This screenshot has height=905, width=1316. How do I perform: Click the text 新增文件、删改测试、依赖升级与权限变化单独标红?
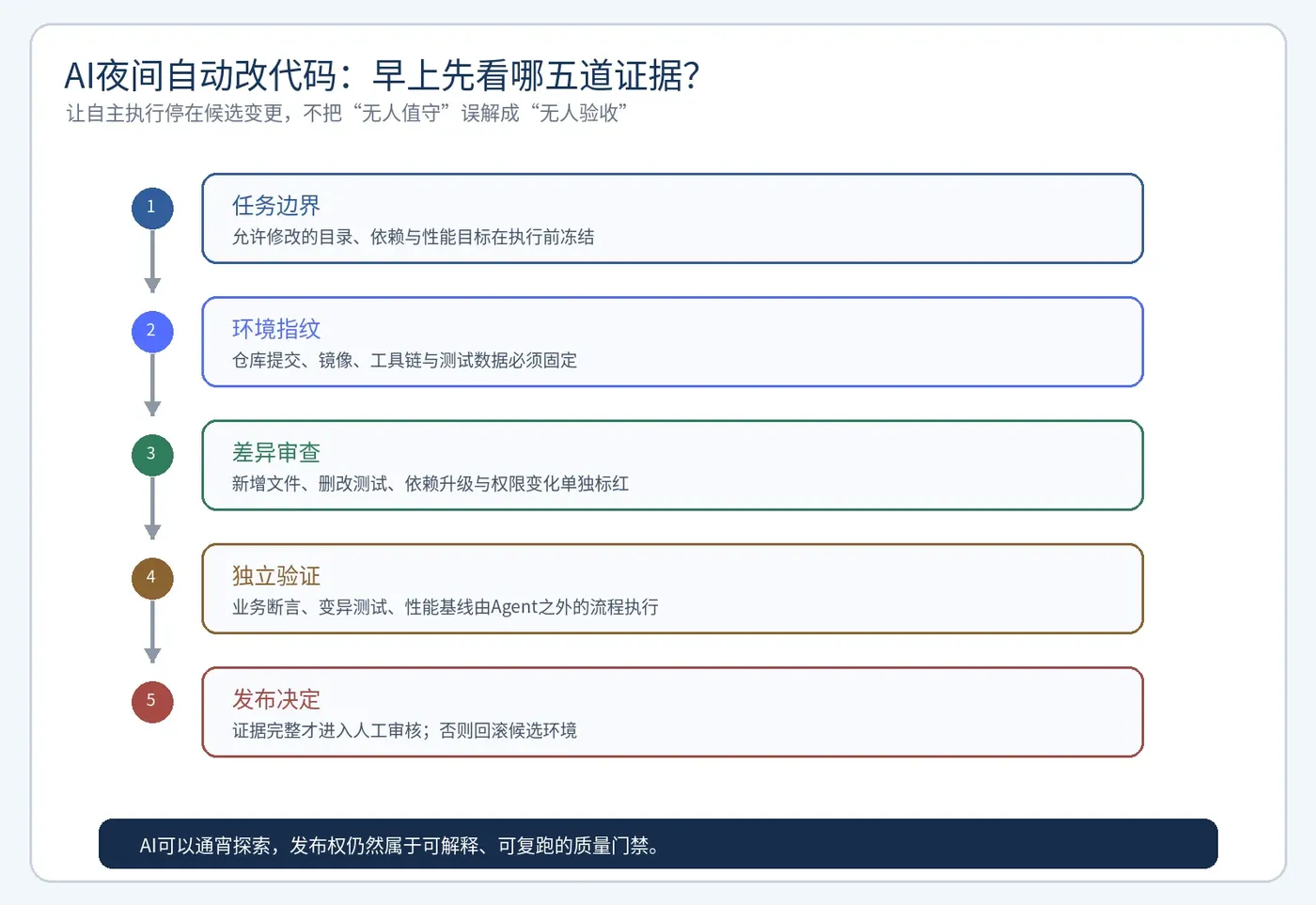pos(431,484)
